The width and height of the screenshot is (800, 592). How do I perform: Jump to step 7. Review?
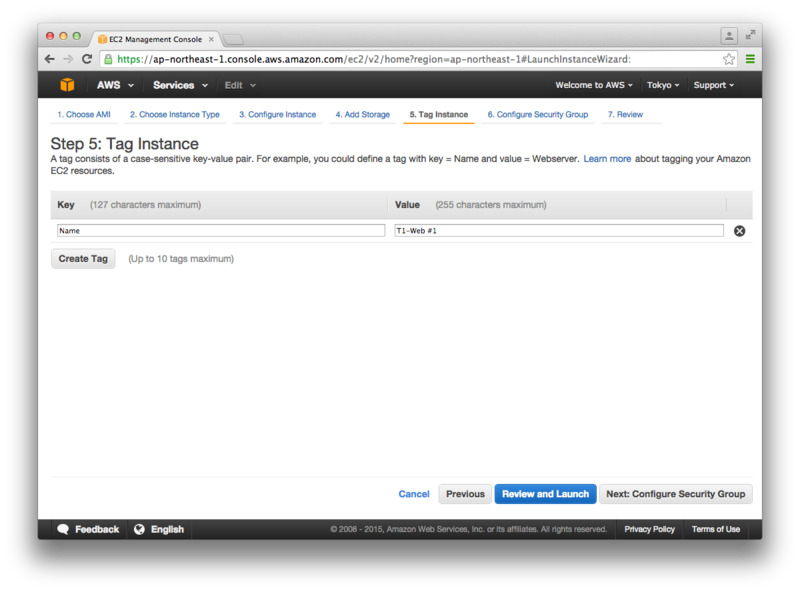pos(625,114)
